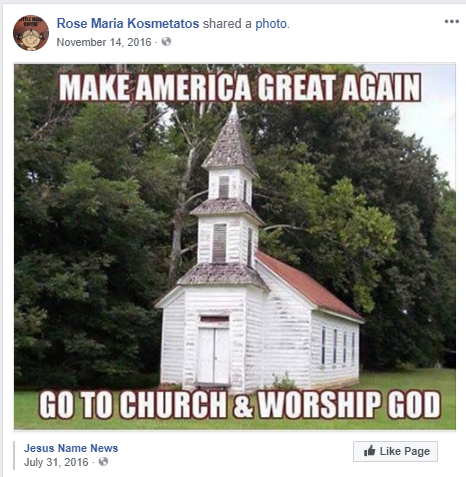Viewport: 466px width, 477px height.
Task: Click the red roof of the church
Action: [x=306, y=285]
